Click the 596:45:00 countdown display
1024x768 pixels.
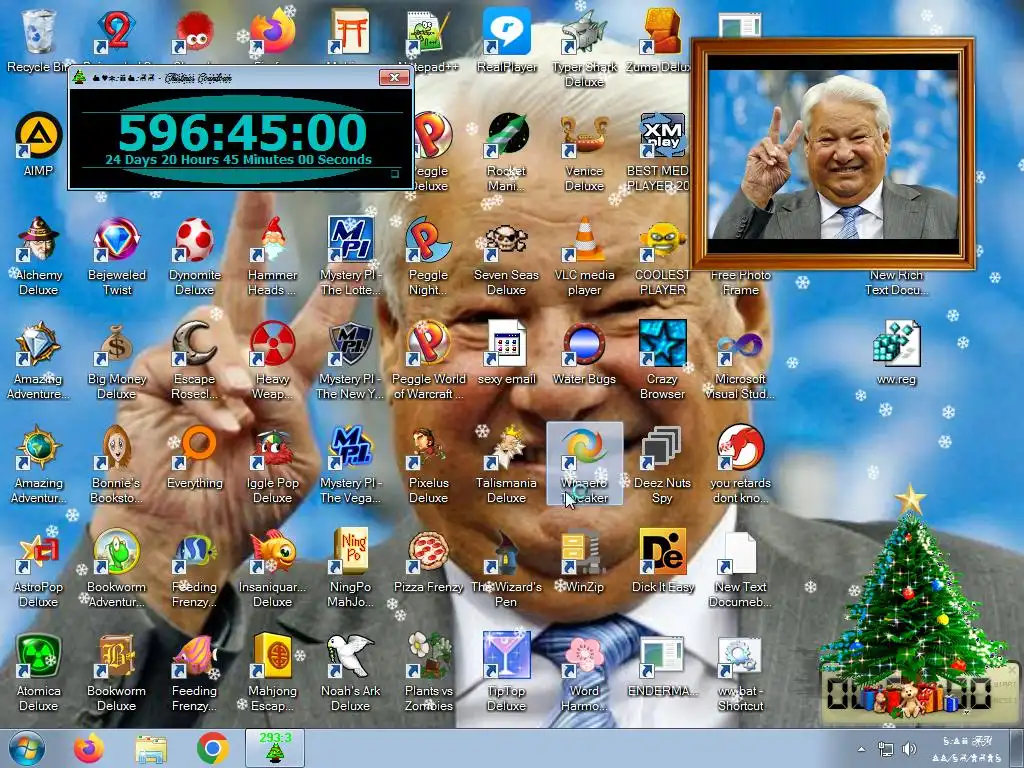coord(242,133)
